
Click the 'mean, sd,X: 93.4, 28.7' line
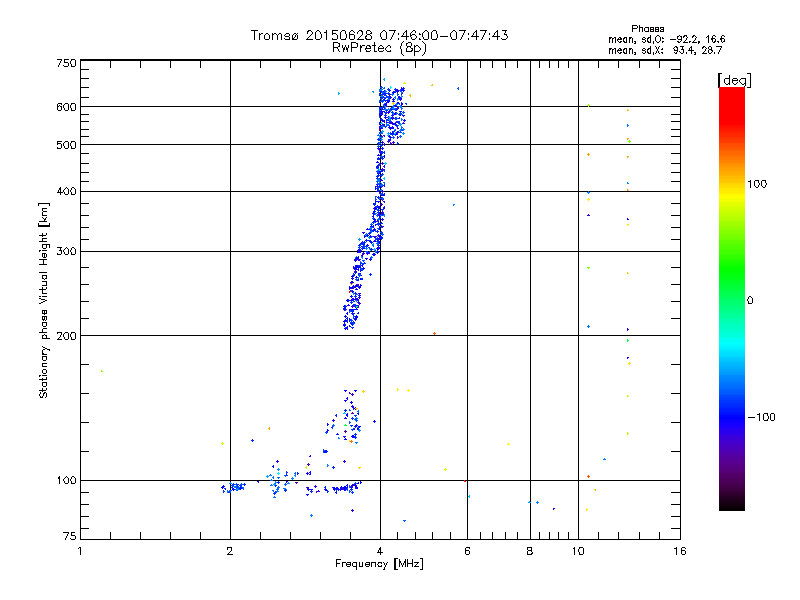pos(665,50)
